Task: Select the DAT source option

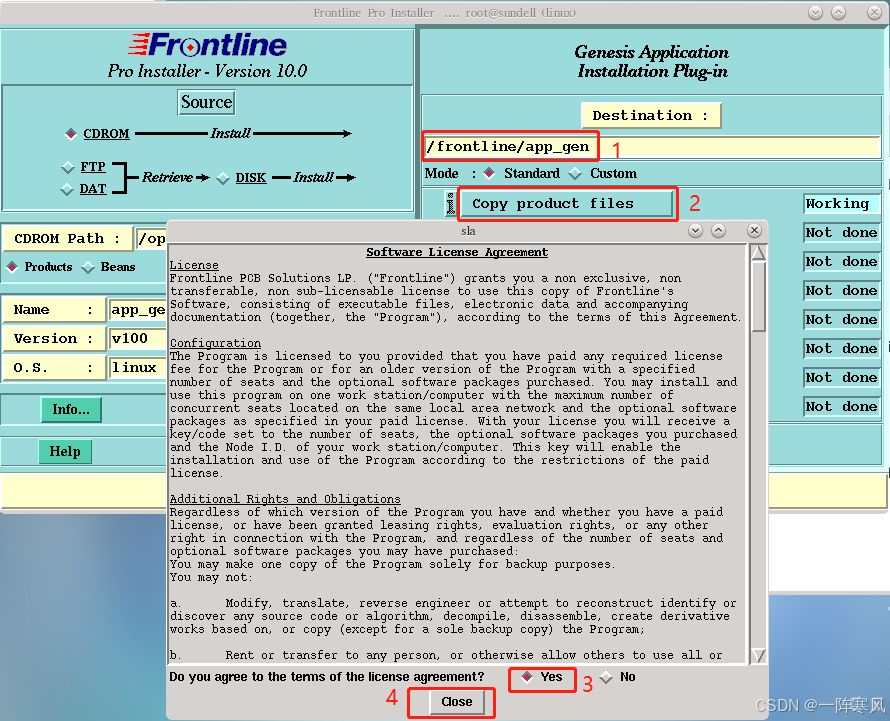Action: coord(68,189)
